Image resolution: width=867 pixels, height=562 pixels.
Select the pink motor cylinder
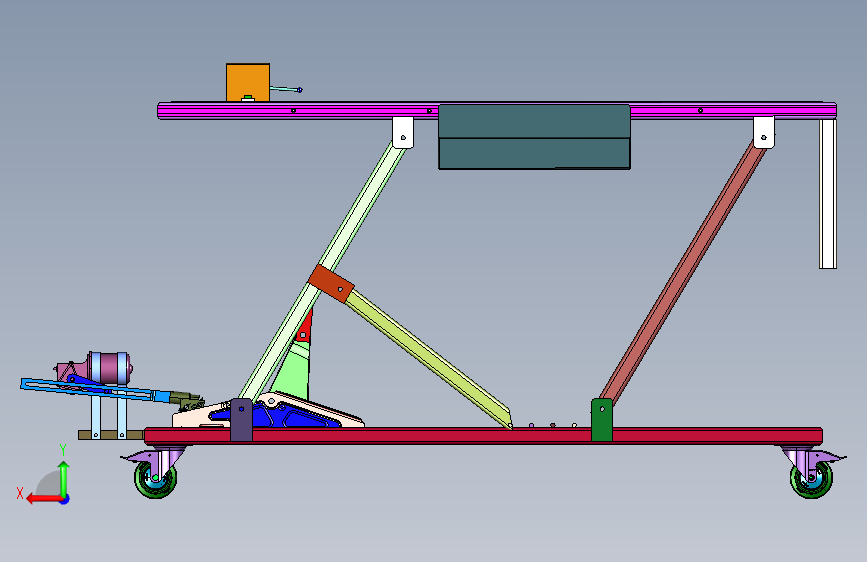coord(108,368)
